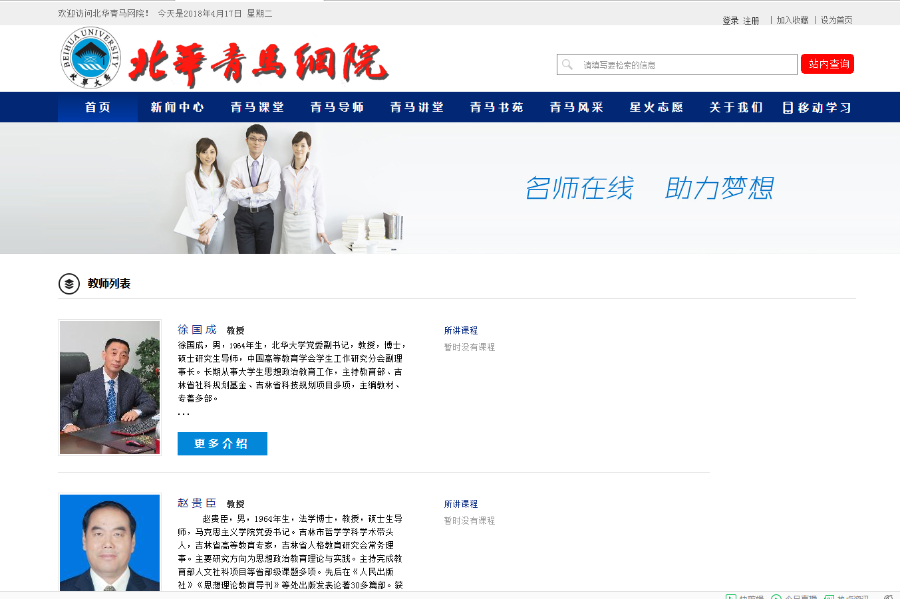Click the 名师在线 助力梦想 banner
Image resolution: width=900 pixels, height=599 pixels.
click(x=450, y=188)
